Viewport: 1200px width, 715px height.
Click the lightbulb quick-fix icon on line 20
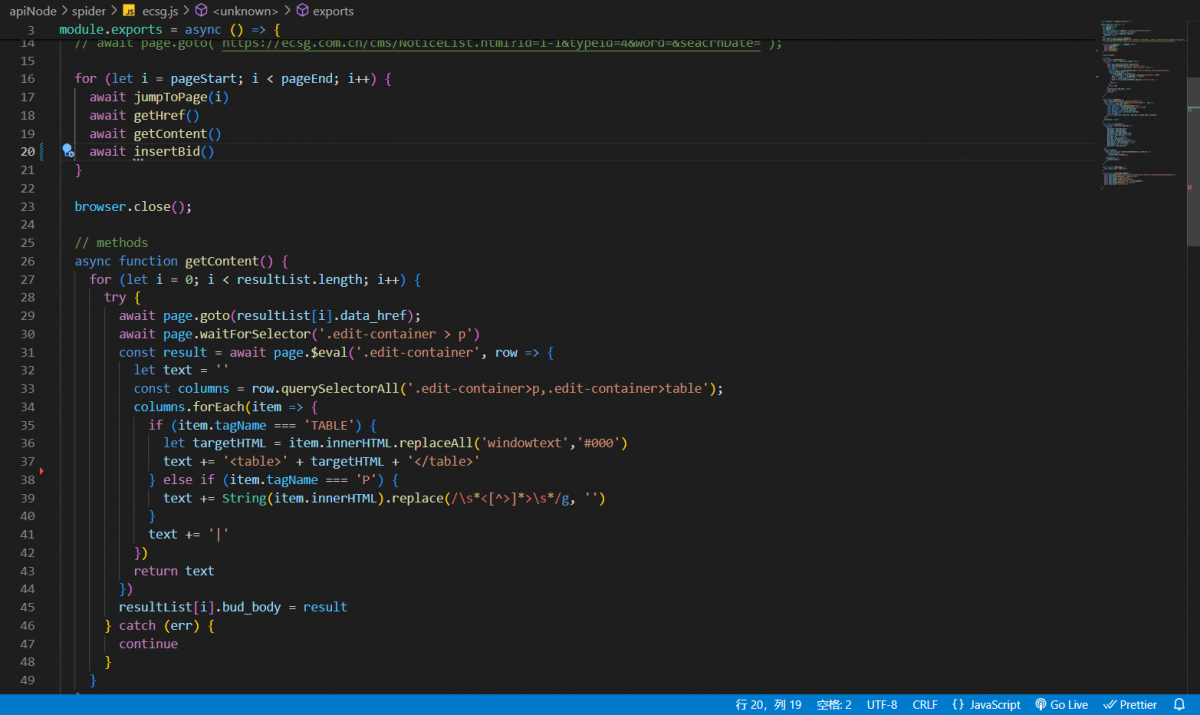tap(67, 151)
